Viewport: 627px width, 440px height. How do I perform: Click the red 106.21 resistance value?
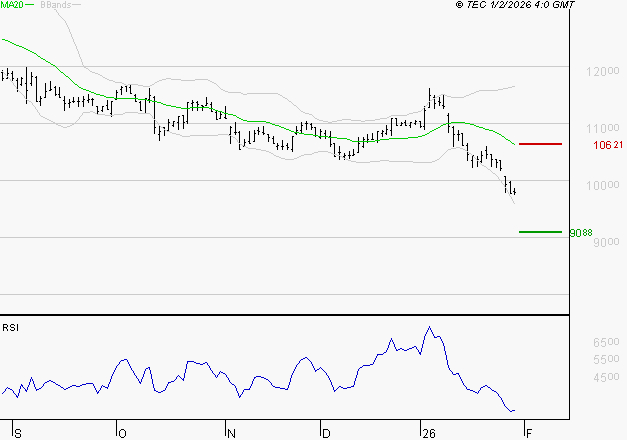tap(608, 145)
